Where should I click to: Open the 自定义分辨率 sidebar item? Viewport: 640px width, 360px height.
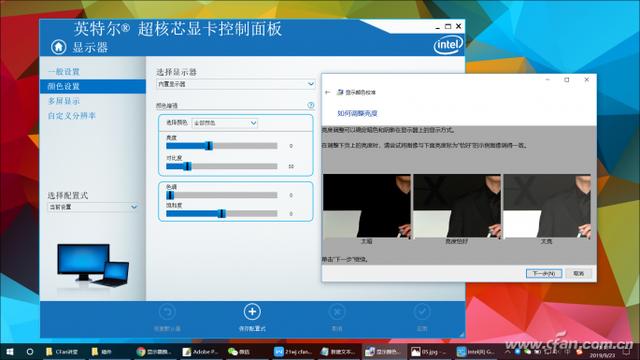[71, 116]
